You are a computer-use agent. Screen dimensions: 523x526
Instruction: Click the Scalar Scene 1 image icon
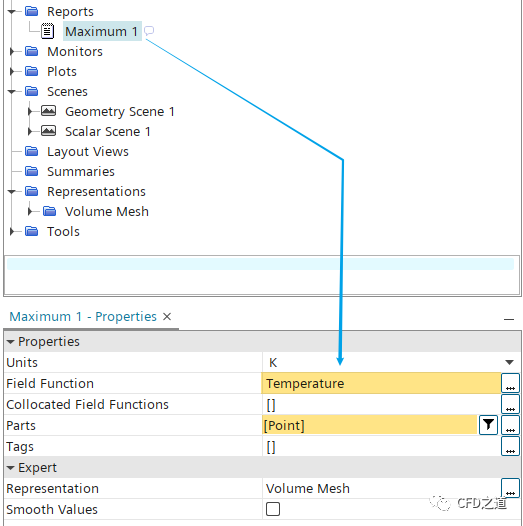click(48, 131)
